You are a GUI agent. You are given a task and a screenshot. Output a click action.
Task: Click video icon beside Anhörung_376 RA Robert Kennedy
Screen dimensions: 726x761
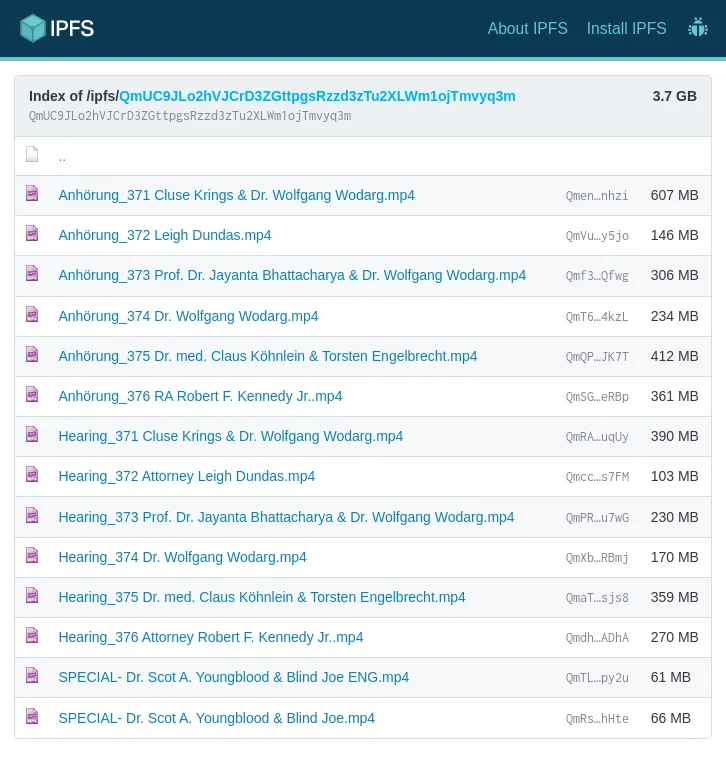32,394
